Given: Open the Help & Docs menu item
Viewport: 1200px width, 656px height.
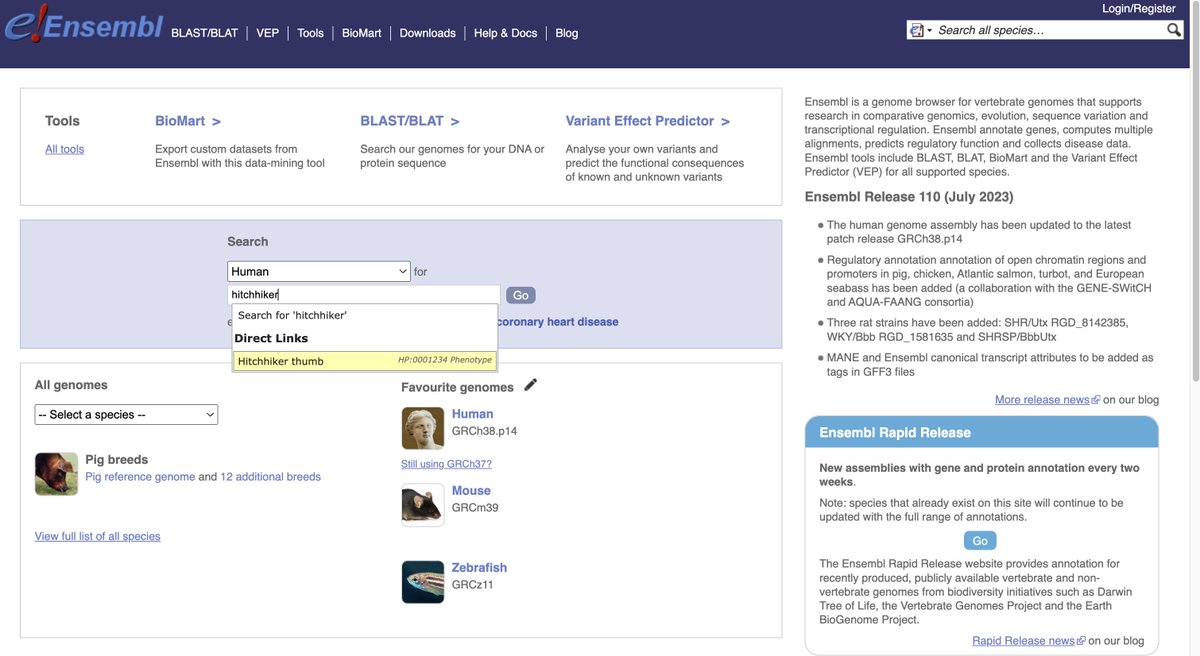Looking at the screenshot, I should 506,33.
